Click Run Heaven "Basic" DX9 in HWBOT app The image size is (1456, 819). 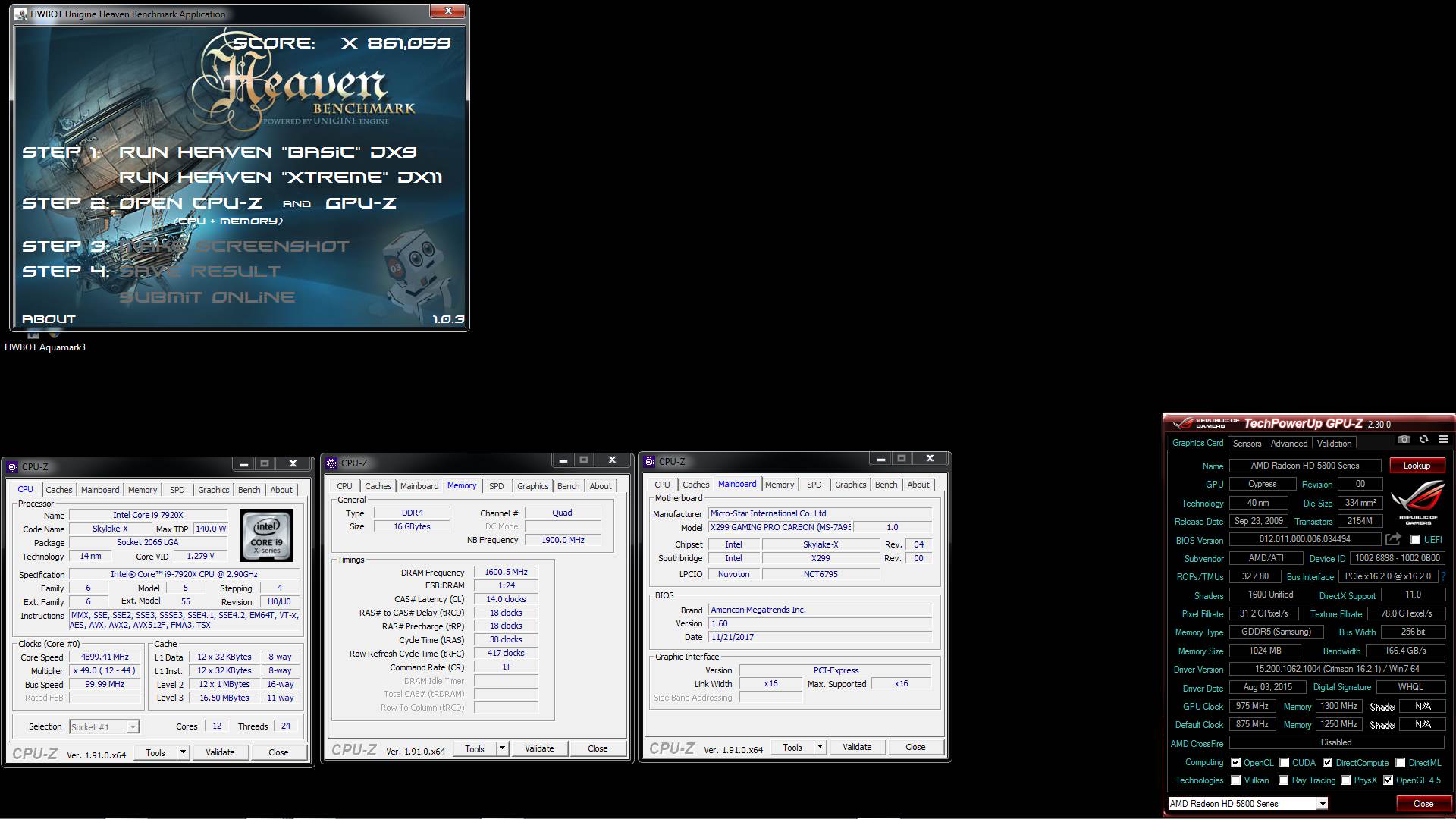click(268, 152)
